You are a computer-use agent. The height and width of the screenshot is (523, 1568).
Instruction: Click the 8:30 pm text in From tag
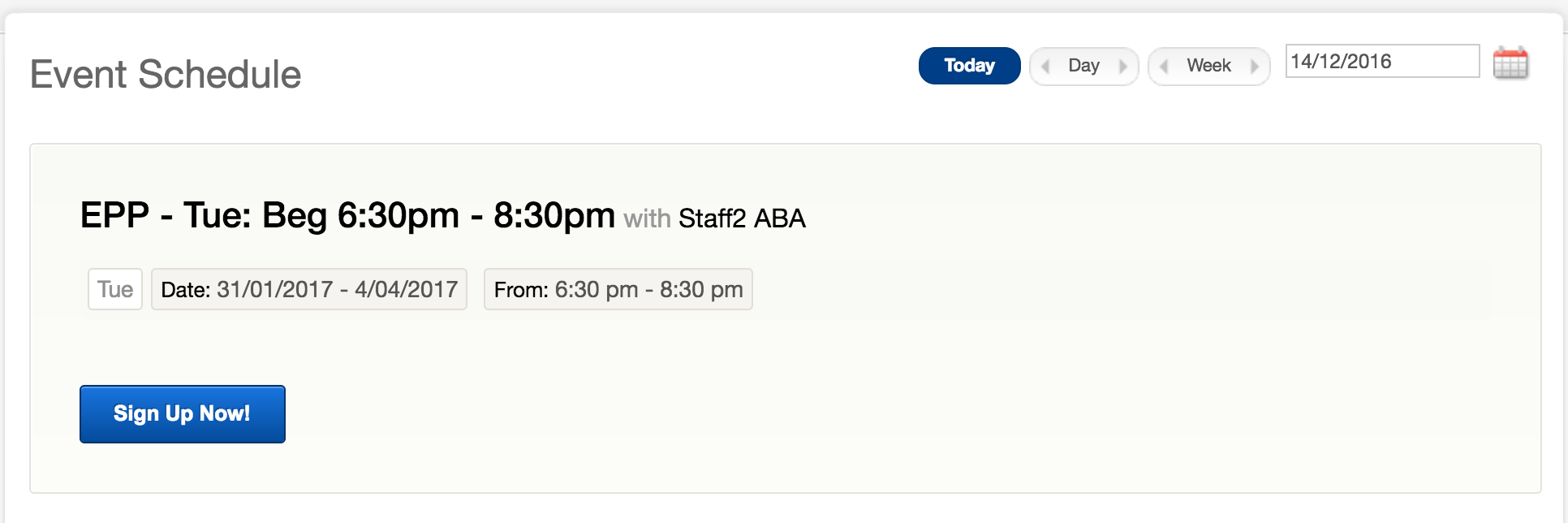[x=701, y=290]
